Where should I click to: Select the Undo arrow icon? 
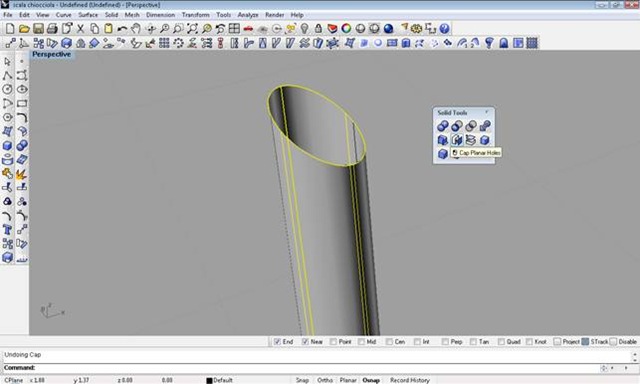pyautogui.click(x=122, y=29)
